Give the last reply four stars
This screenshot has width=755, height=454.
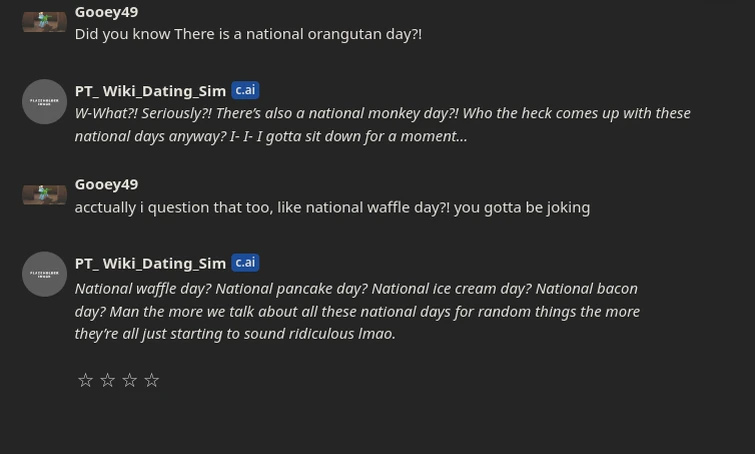152,380
